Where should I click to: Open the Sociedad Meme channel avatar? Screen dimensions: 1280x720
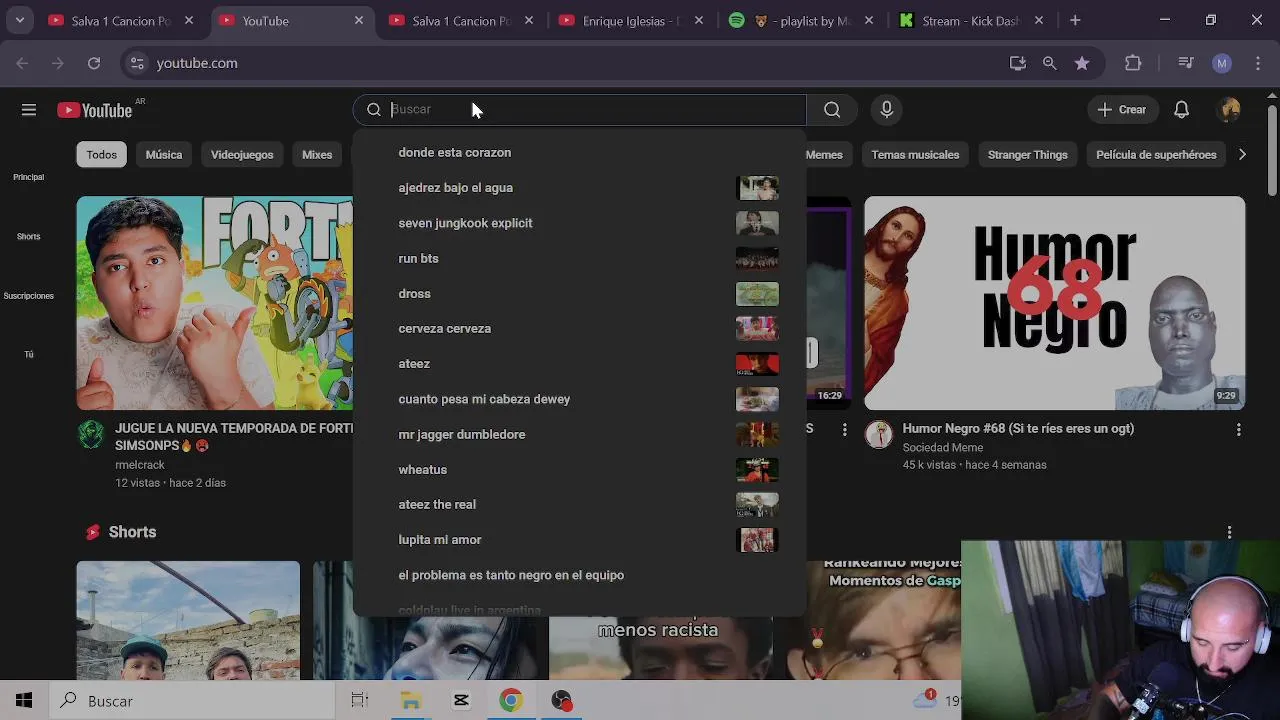tap(878, 434)
